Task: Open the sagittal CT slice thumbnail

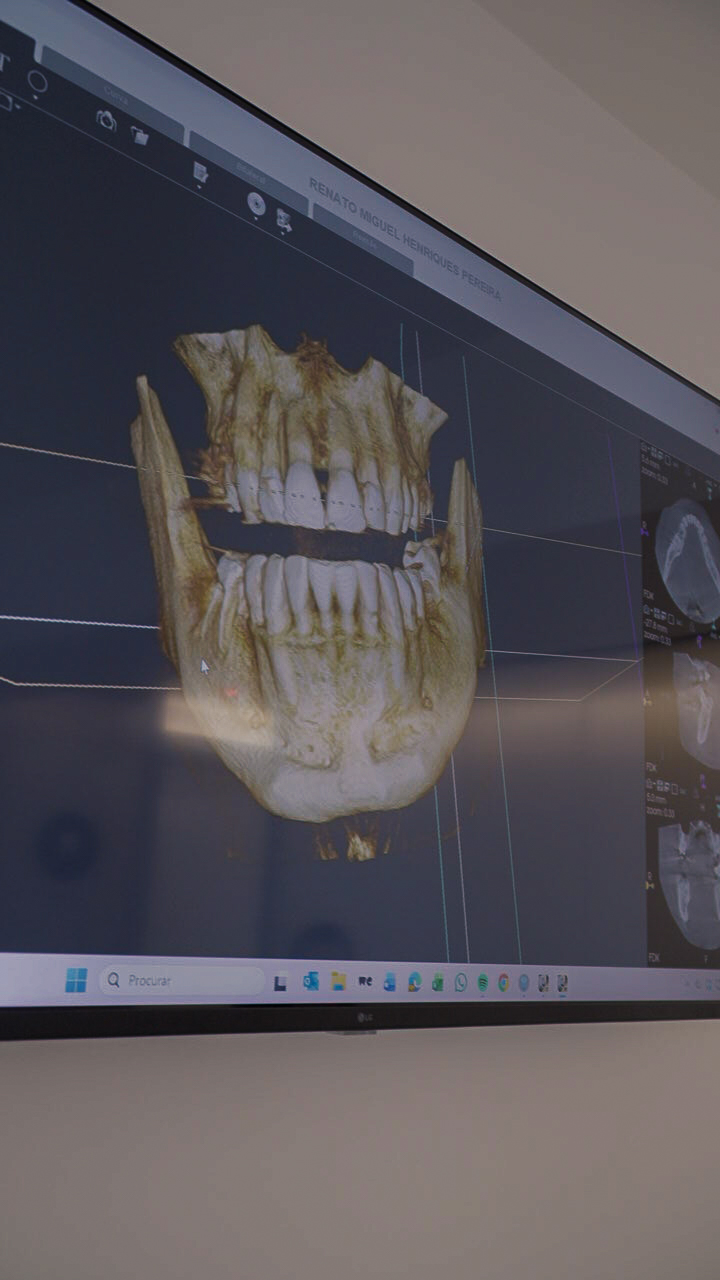Action: (696, 710)
